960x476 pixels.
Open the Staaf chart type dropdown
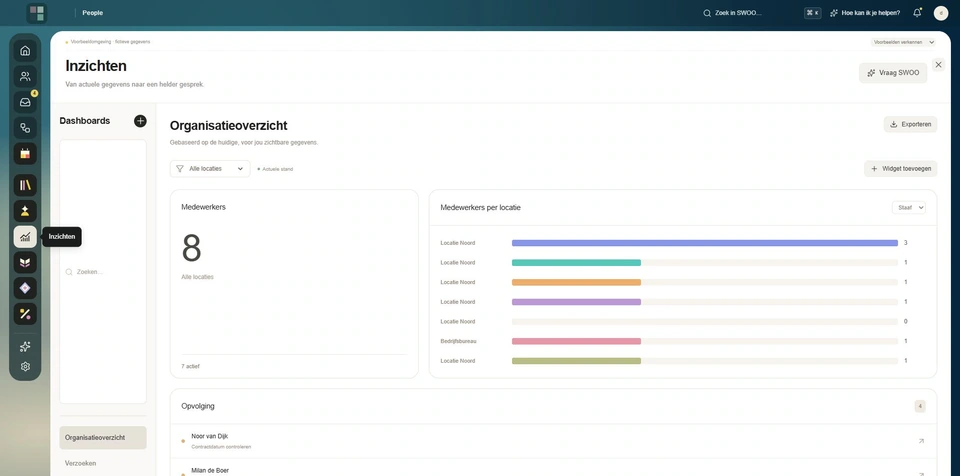point(909,208)
